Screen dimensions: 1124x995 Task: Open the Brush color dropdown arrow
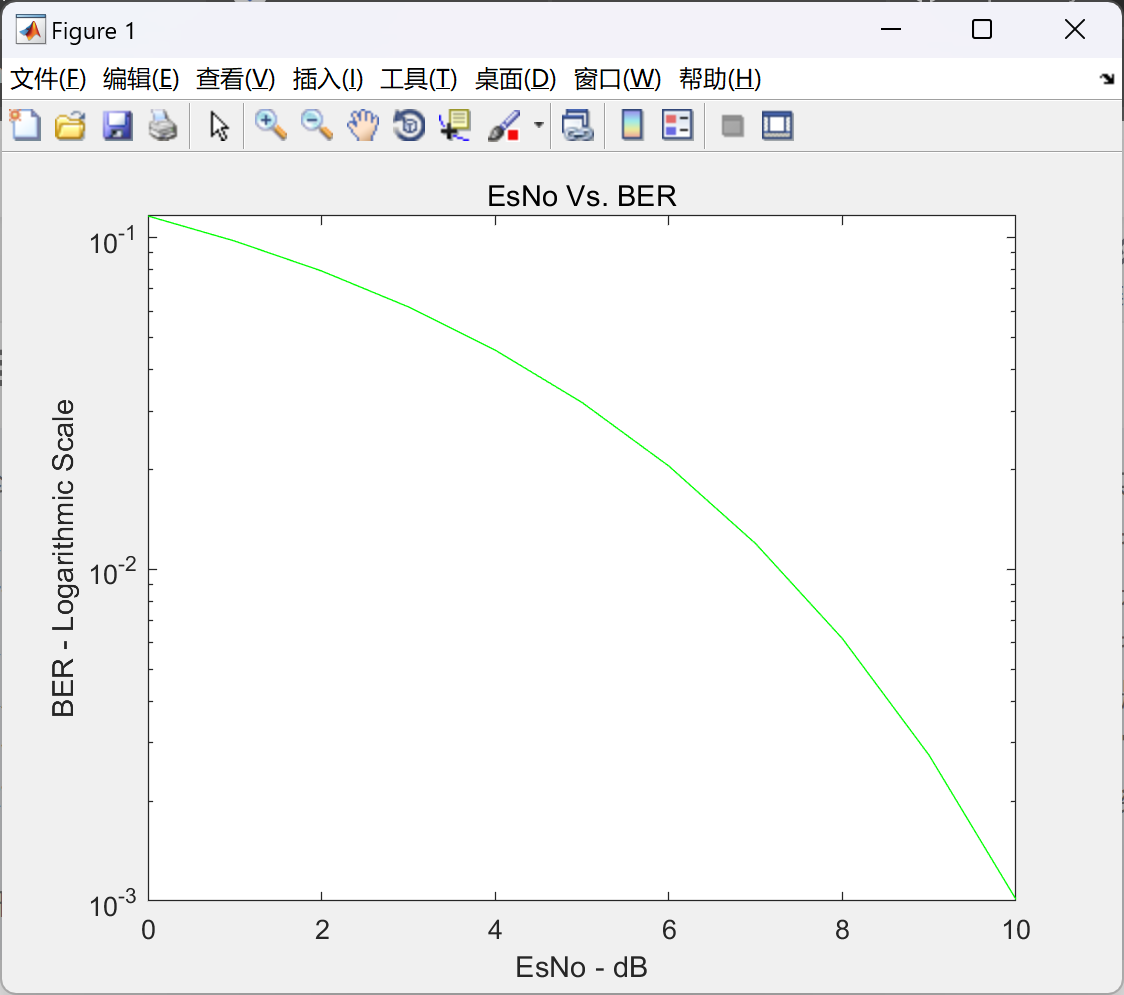pyautogui.click(x=538, y=125)
